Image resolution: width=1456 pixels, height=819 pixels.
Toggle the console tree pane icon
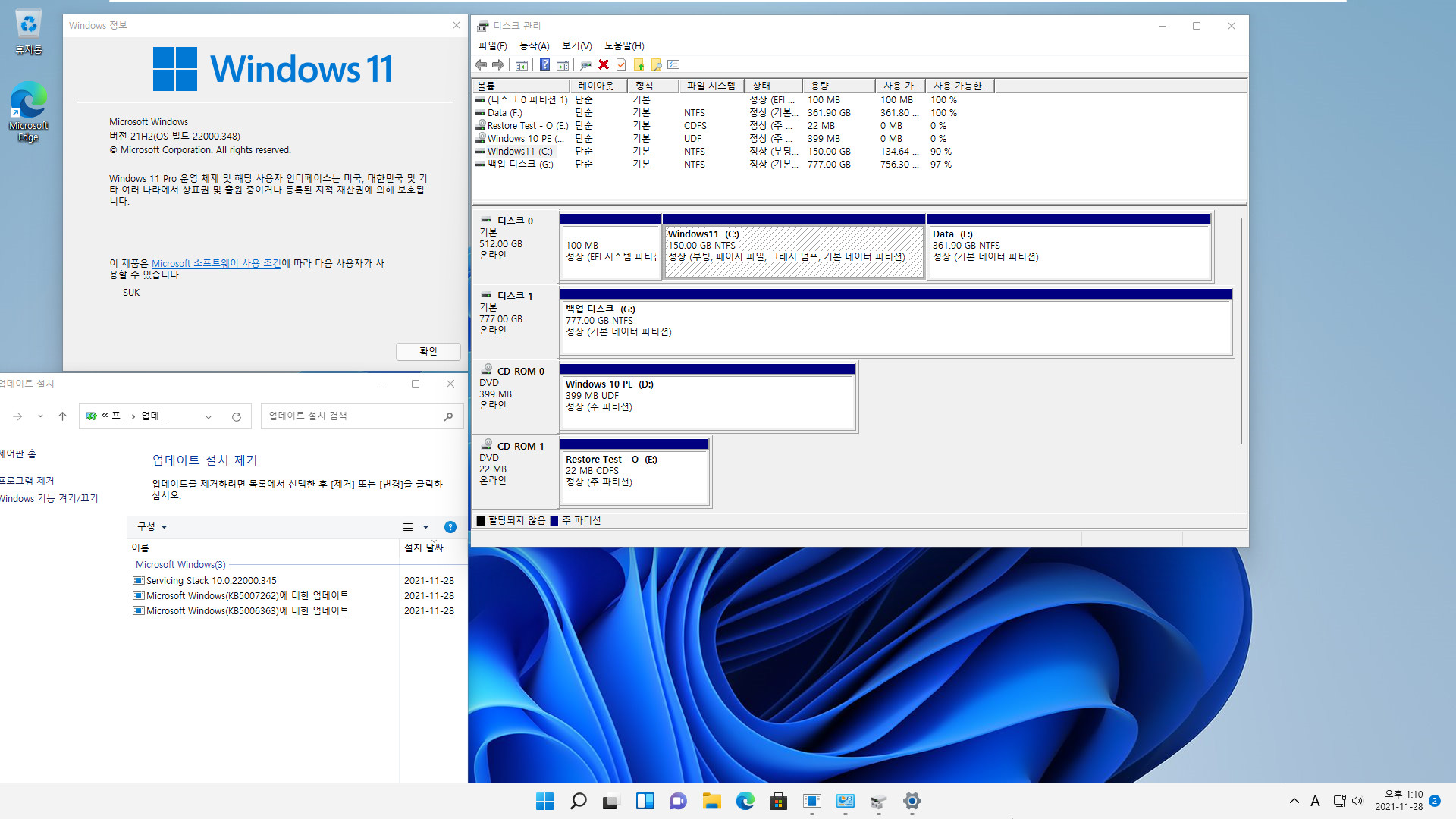click(522, 65)
